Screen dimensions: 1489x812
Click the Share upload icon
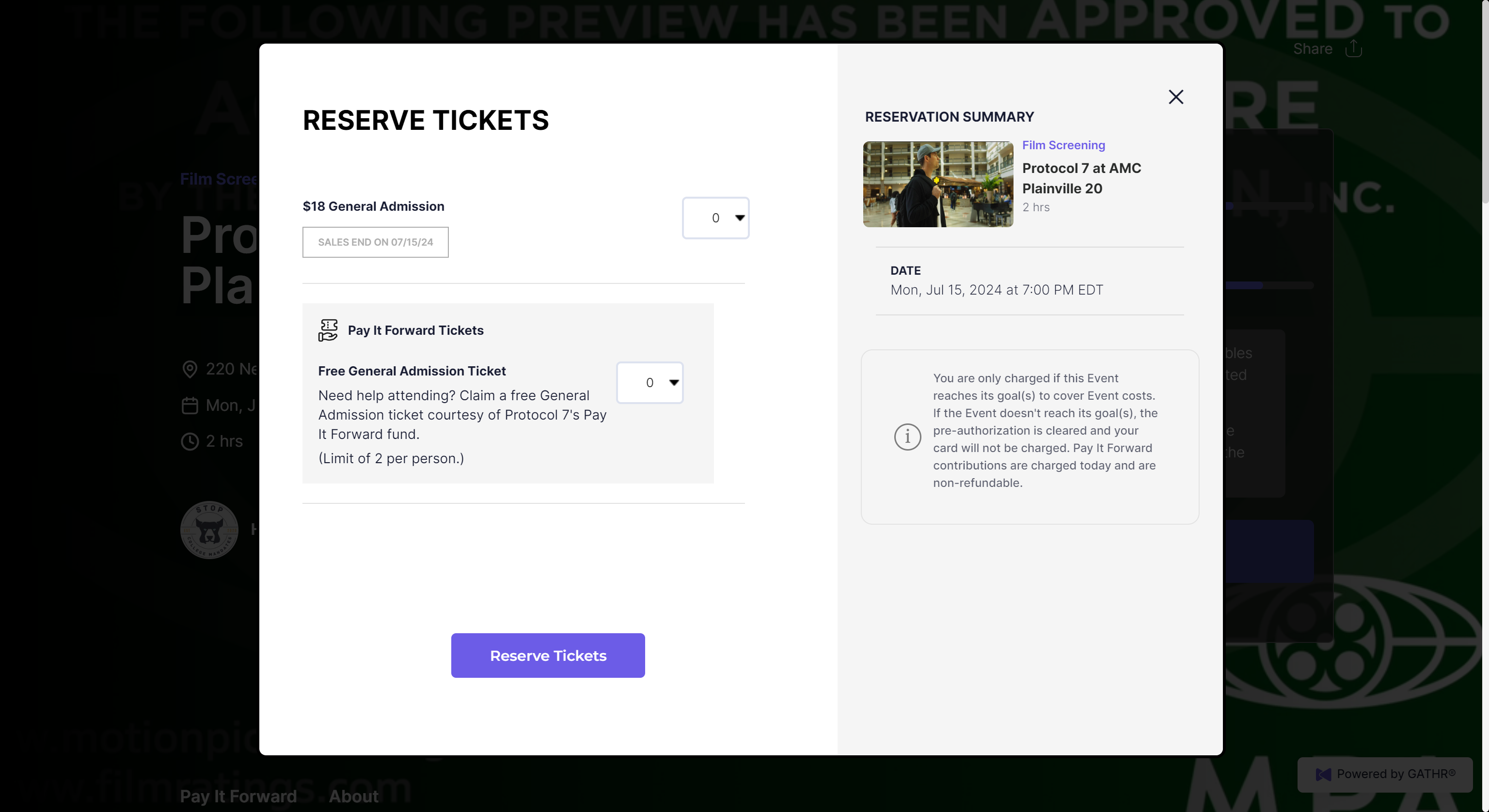[1353, 48]
